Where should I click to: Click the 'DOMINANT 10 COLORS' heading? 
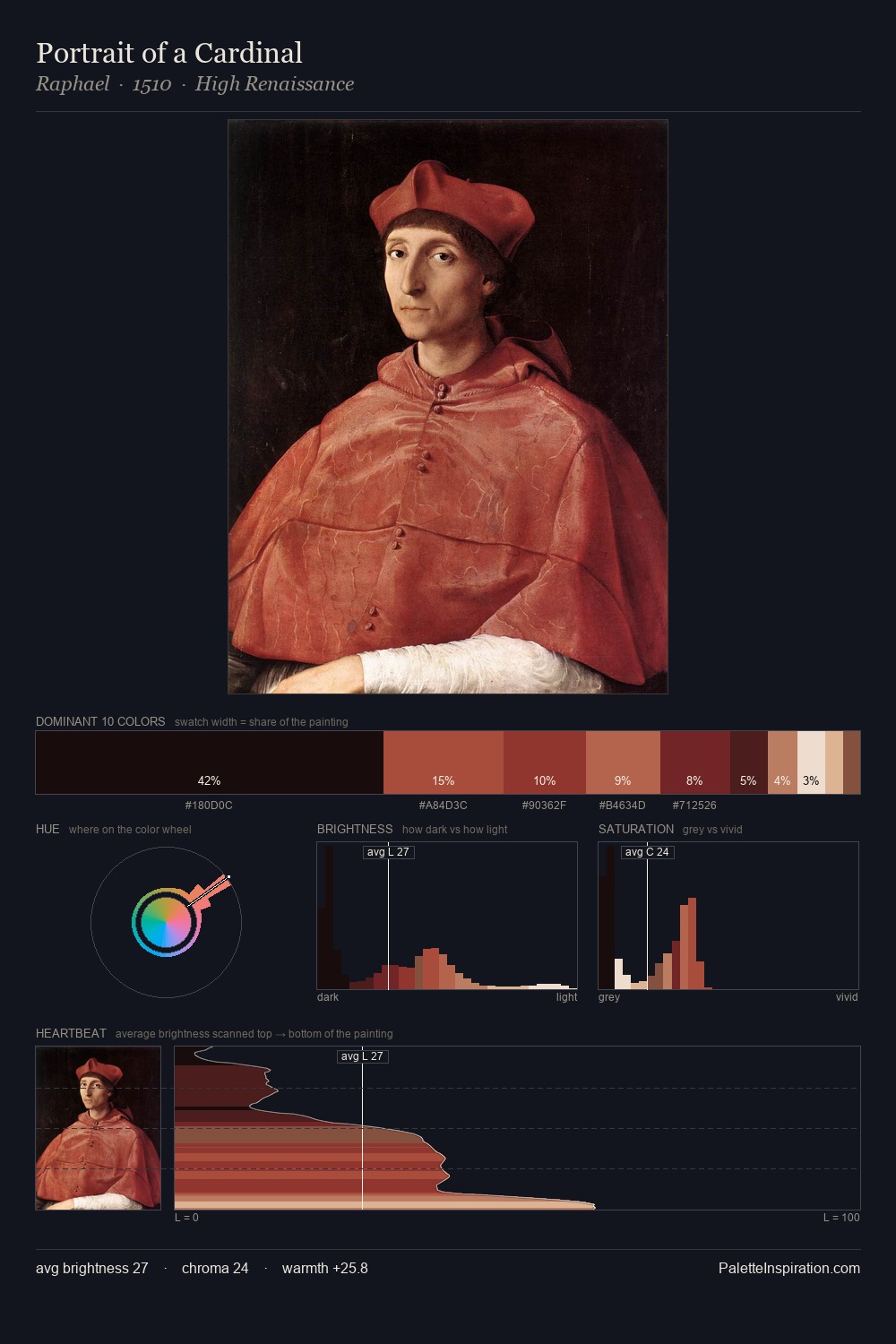[100, 721]
